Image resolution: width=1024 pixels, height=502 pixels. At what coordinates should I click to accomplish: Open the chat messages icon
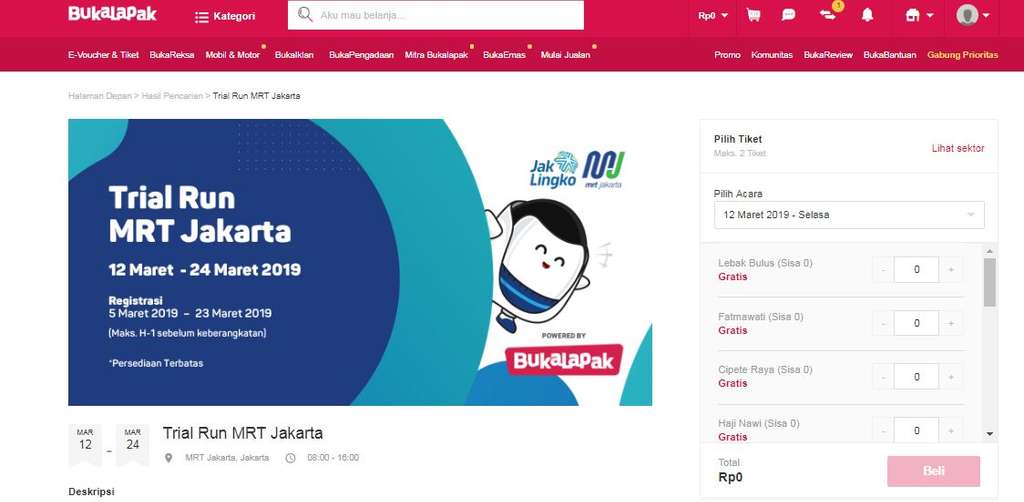click(x=789, y=15)
